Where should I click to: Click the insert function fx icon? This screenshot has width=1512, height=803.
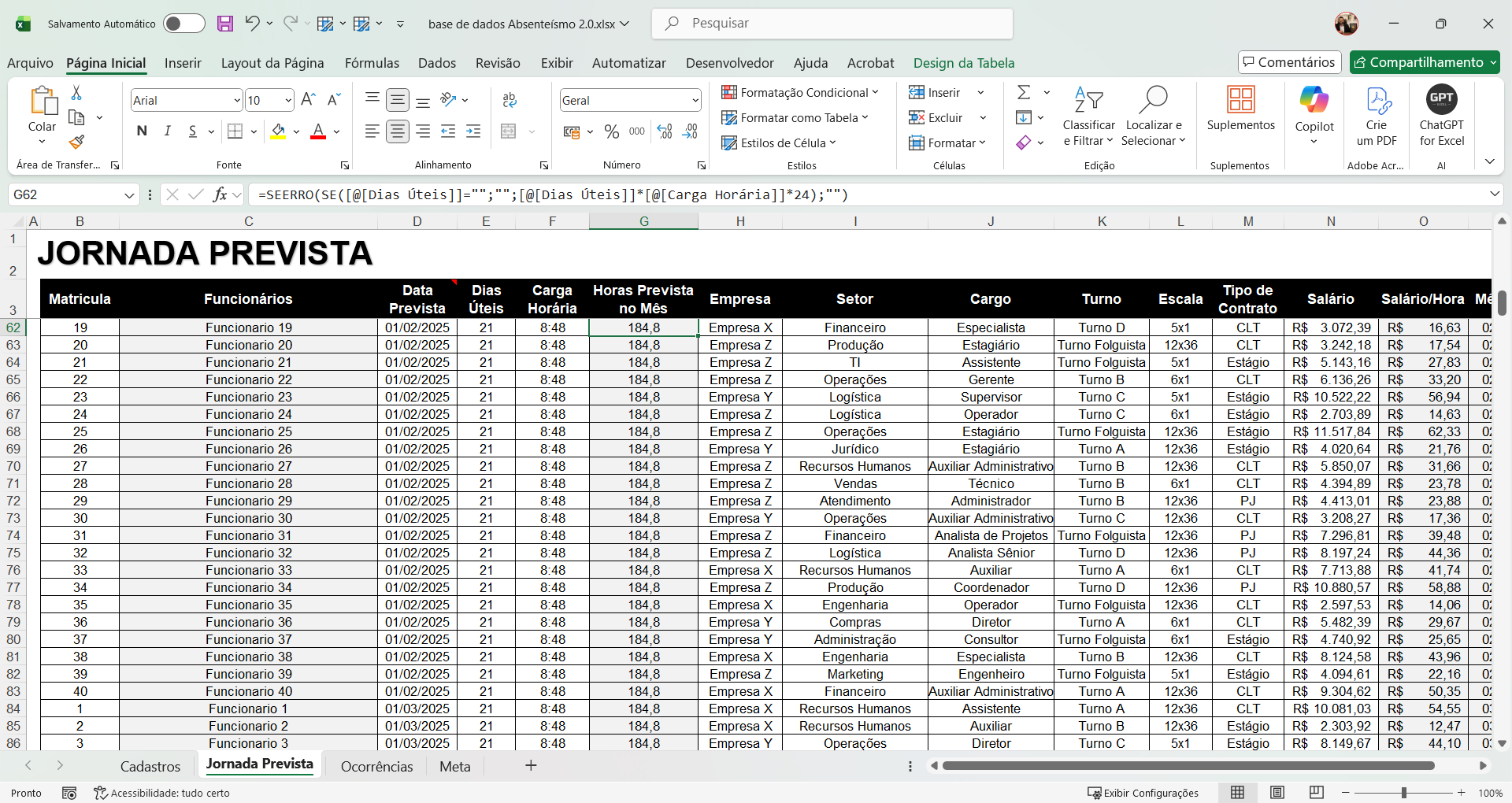point(220,194)
